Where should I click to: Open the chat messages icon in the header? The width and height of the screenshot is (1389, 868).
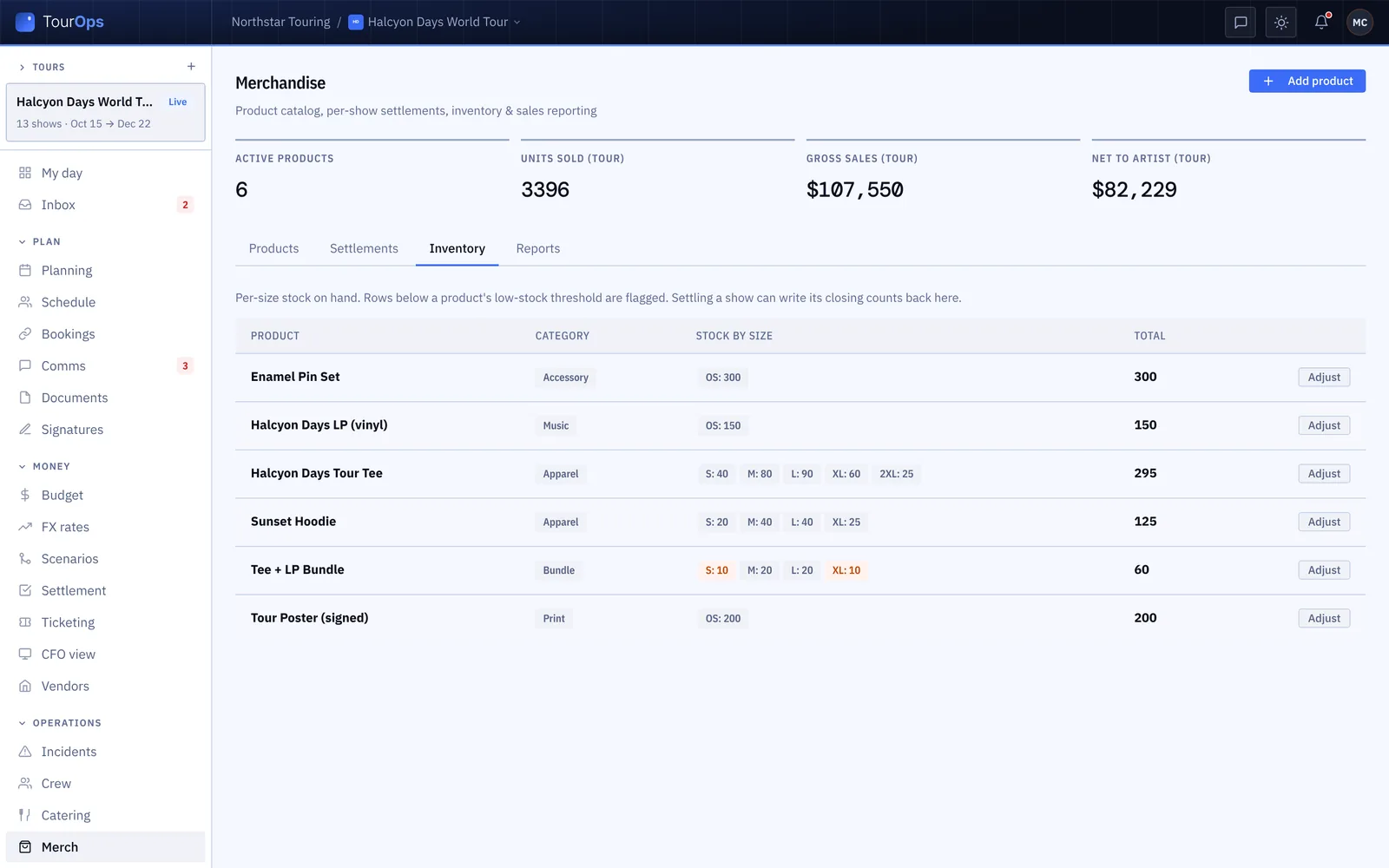(1241, 23)
